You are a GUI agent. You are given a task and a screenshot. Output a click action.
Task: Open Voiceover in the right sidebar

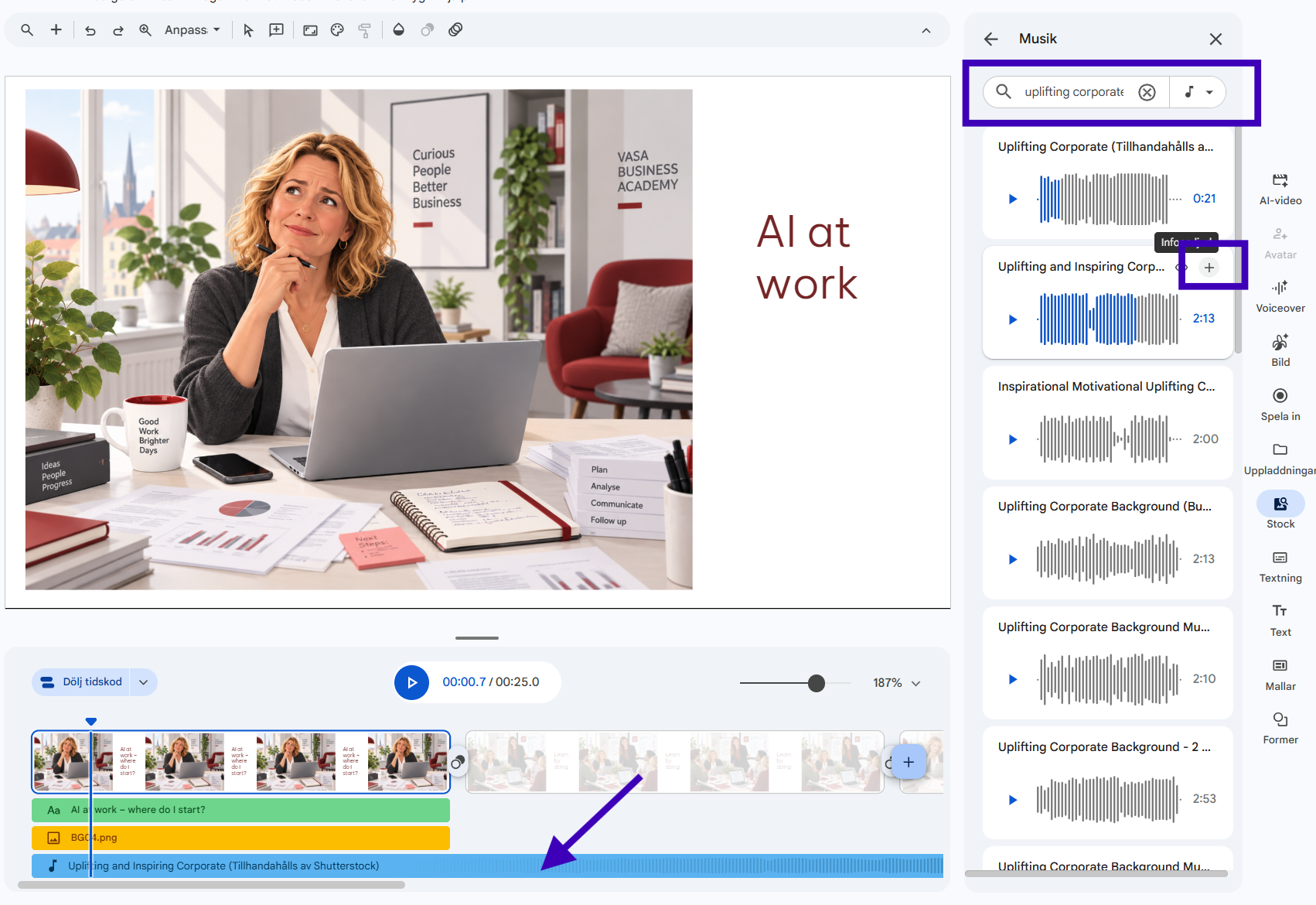point(1280,297)
